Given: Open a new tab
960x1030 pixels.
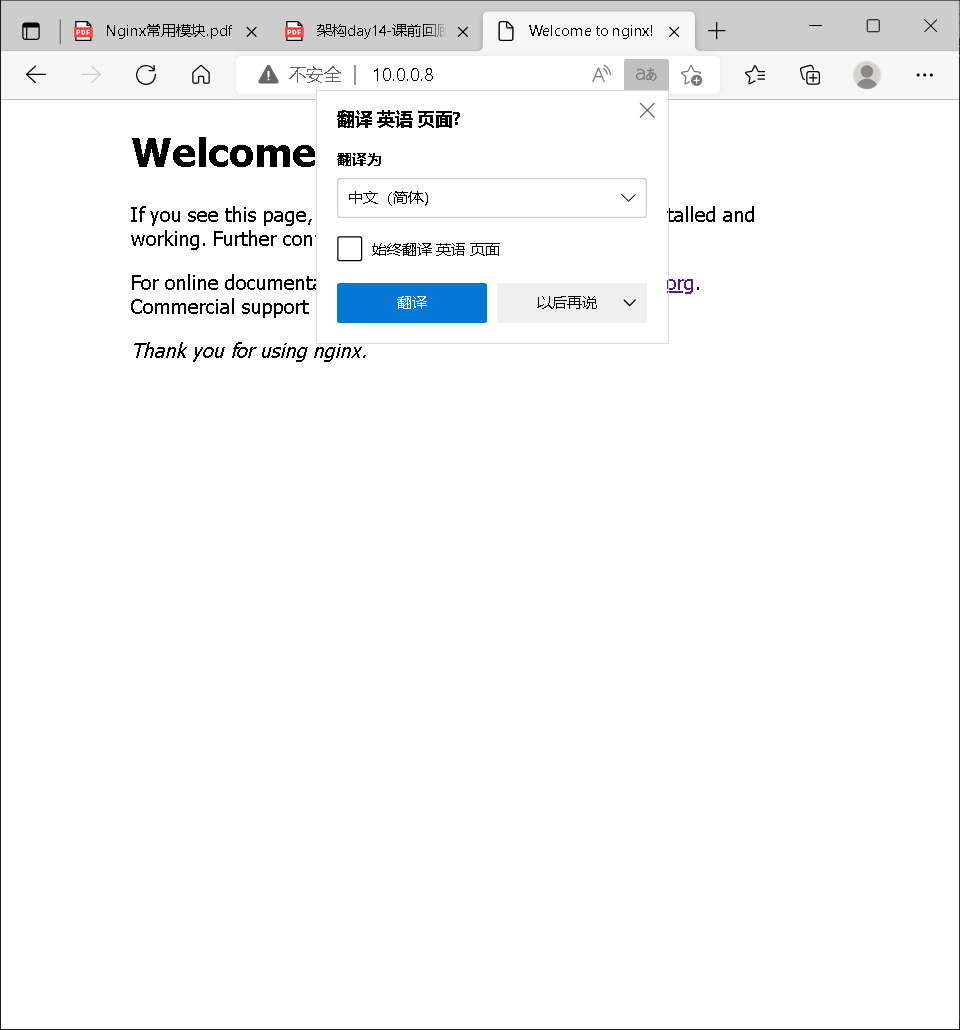Looking at the screenshot, I should pos(717,31).
